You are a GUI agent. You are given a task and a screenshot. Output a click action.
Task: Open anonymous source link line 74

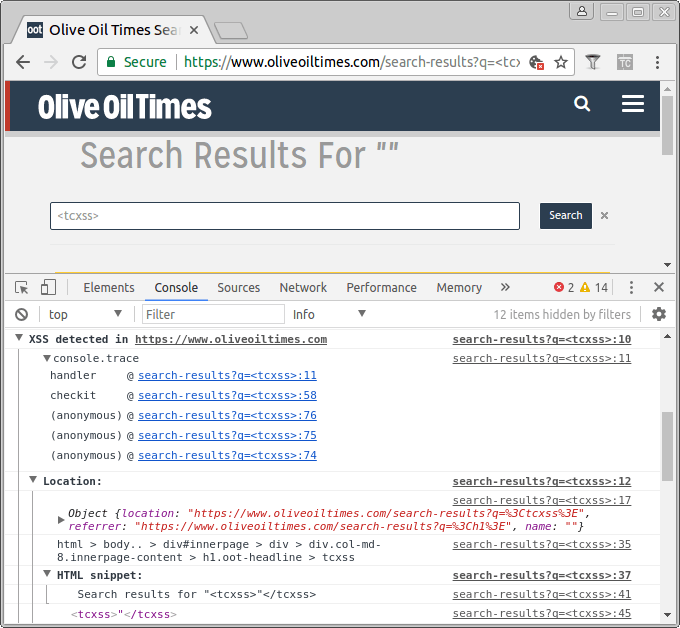pyautogui.click(x=227, y=455)
